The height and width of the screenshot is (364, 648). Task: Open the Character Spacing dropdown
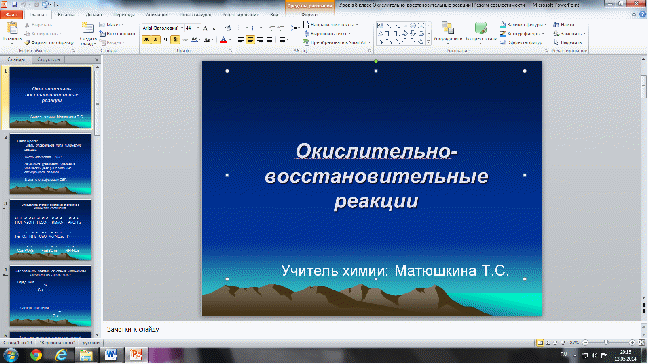coord(196,40)
